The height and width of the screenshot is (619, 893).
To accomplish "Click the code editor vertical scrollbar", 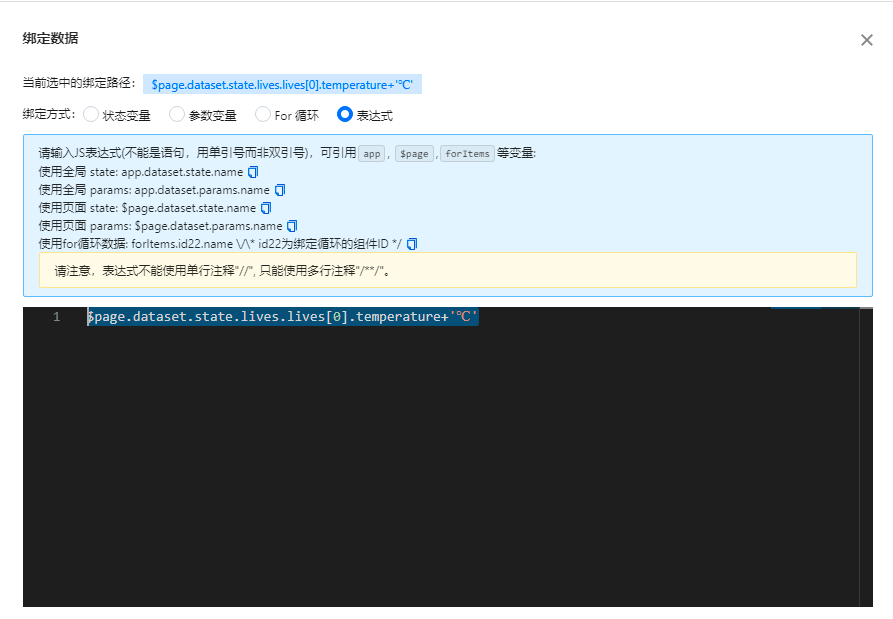I will [x=866, y=457].
